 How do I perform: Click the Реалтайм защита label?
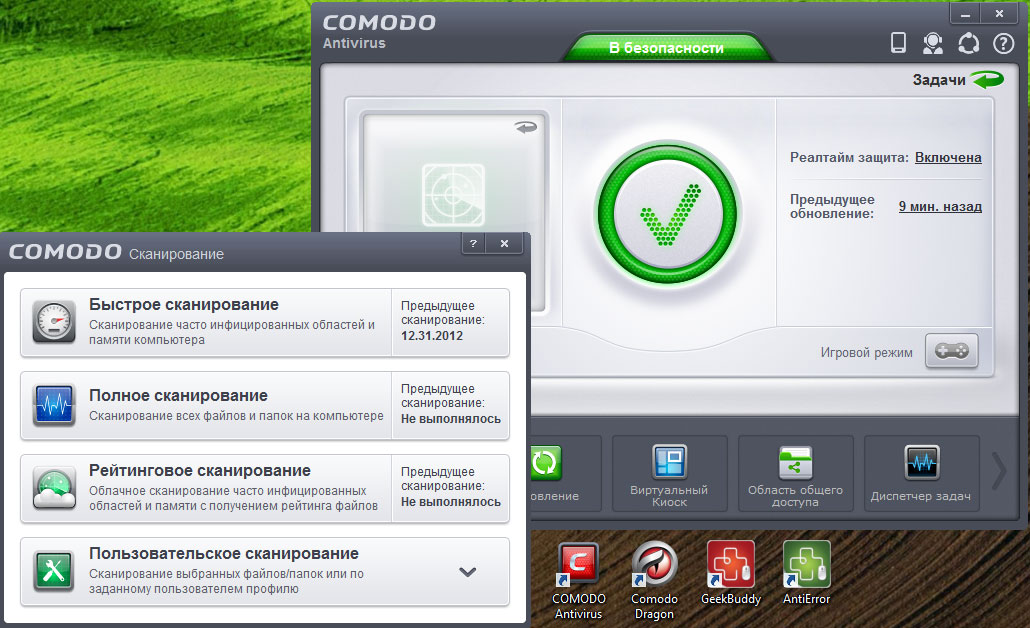click(x=849, y=158)
